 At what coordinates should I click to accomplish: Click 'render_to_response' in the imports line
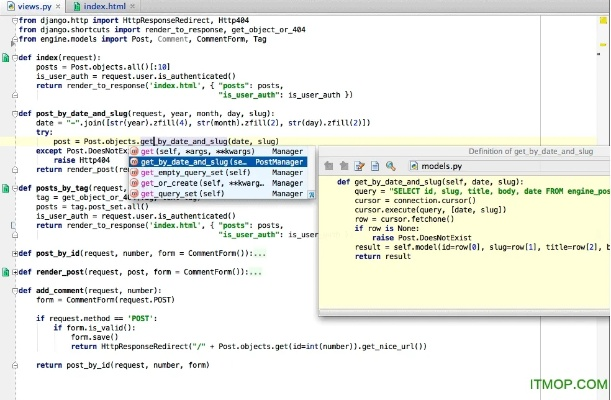184,30
